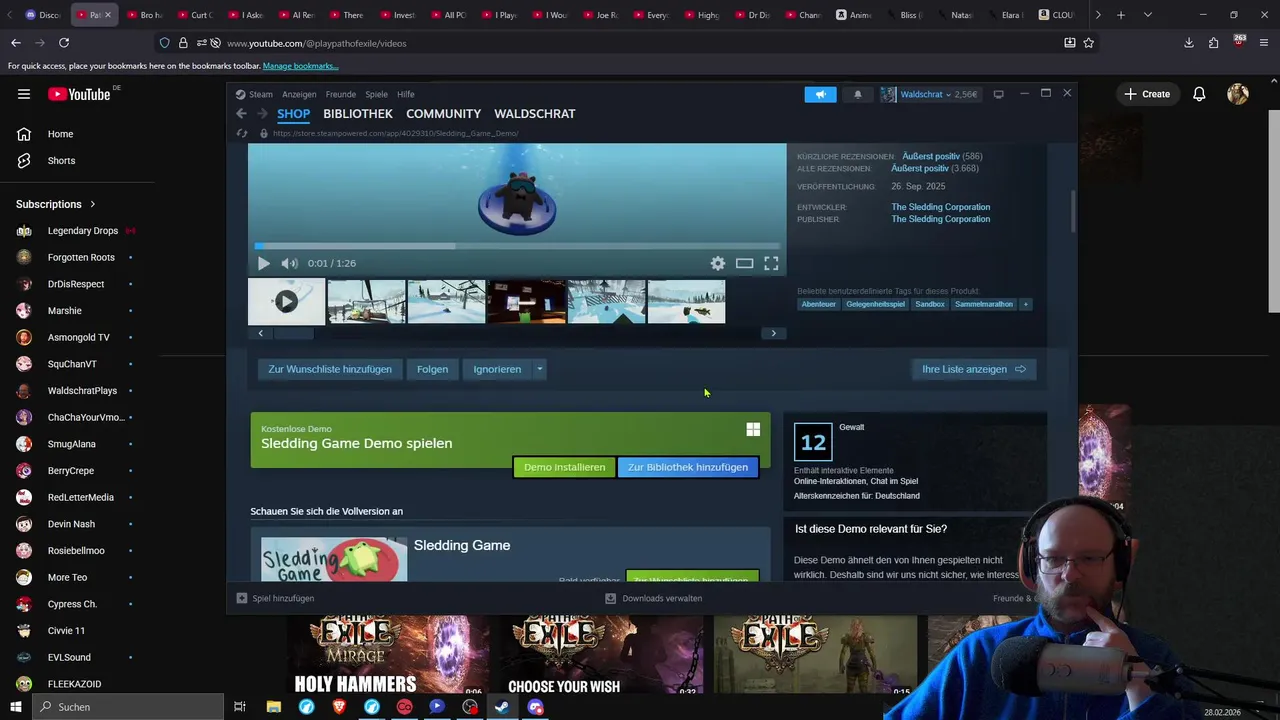The image size is (1280, 720).
Task: Open trailer video settings gear
Action: (x=718, y=263)
